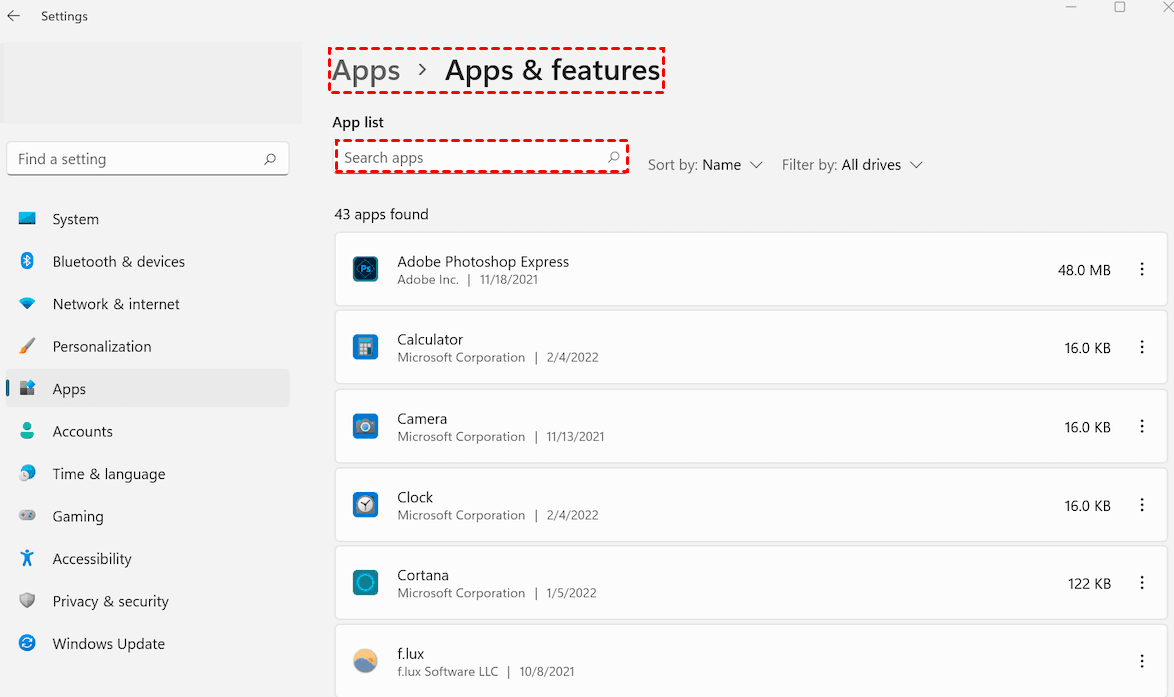Image resolution: width=1174 pixels, height=697 pixels.
Task: Click the Calculator app icon
Action: (365, 347)
